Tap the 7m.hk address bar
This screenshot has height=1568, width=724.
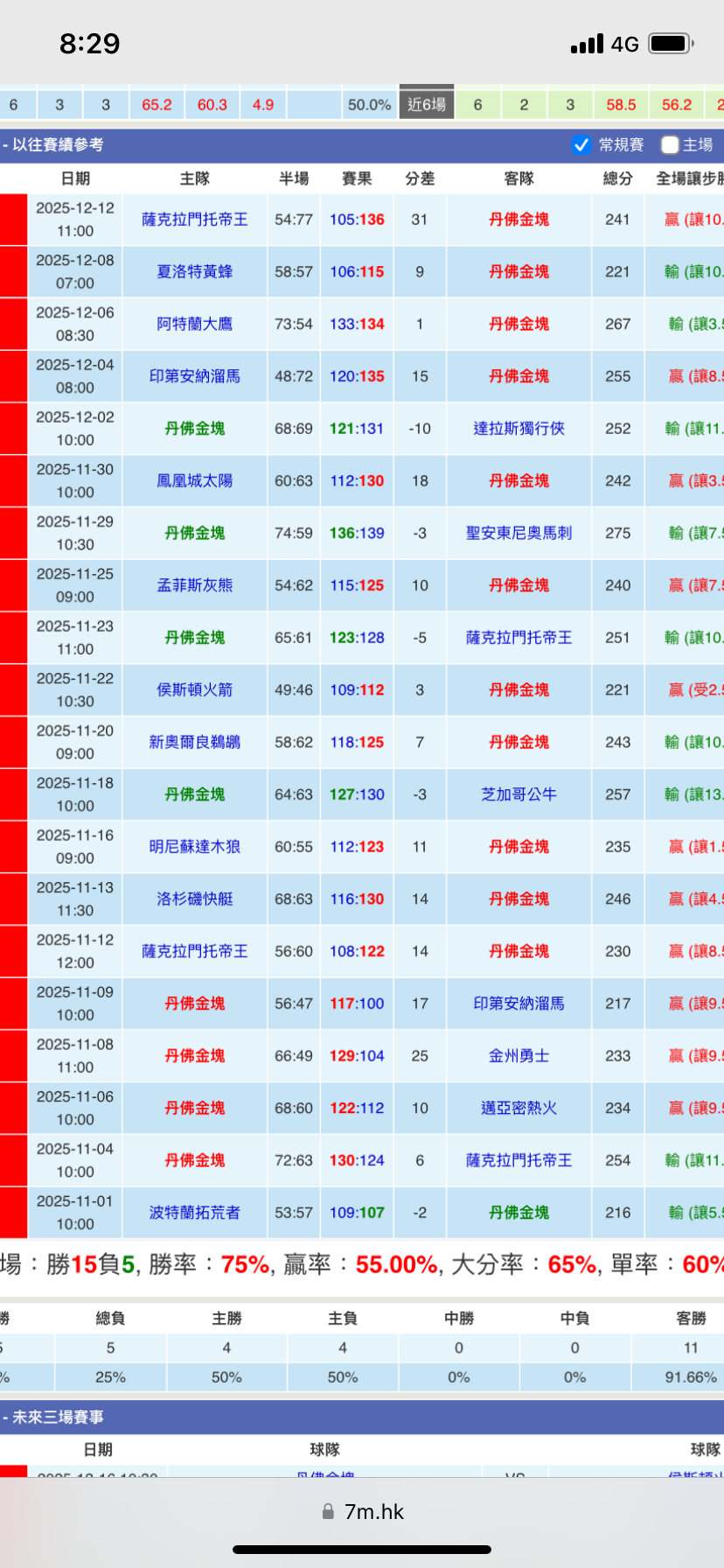[373, 1511]
